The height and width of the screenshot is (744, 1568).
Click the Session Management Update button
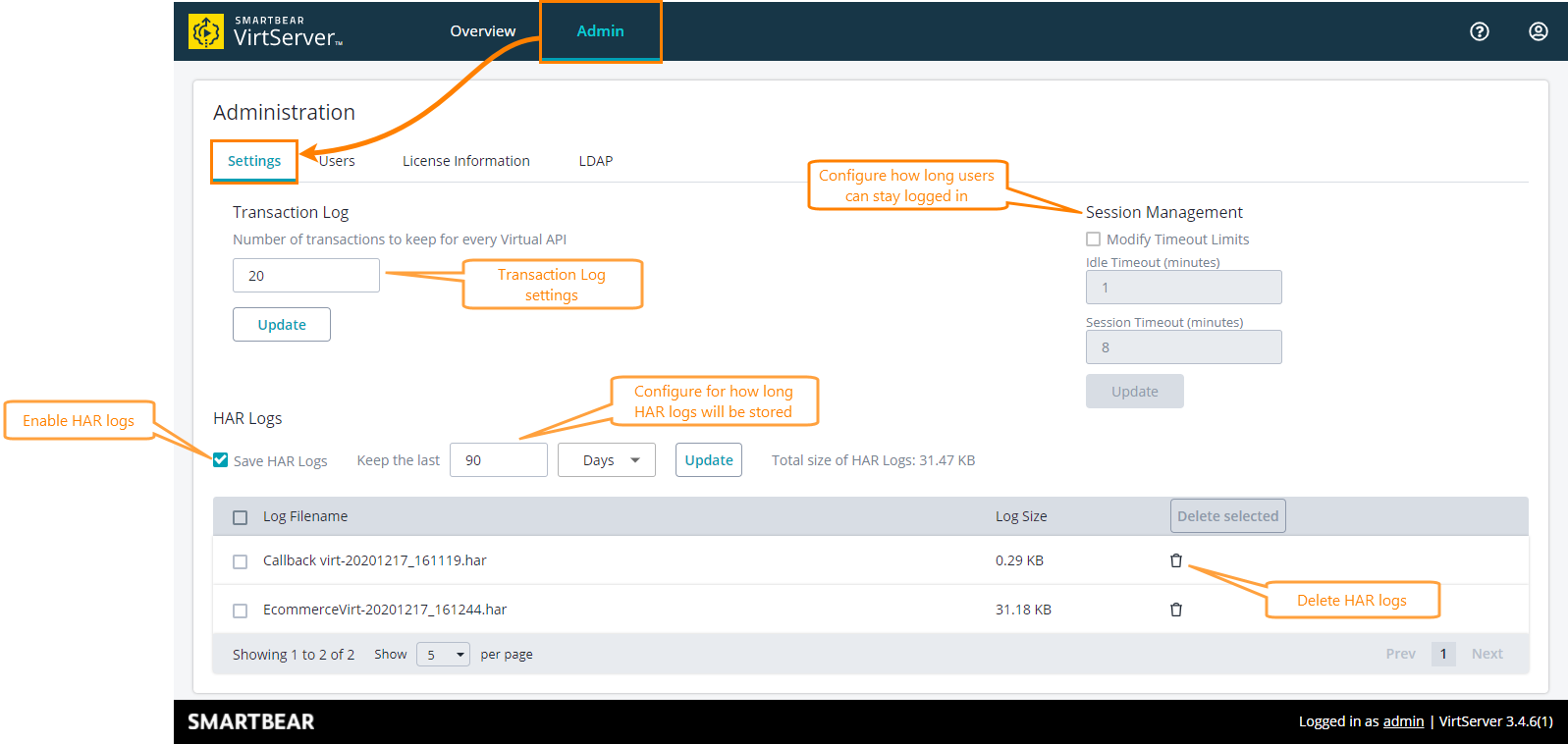[1135, 392]
